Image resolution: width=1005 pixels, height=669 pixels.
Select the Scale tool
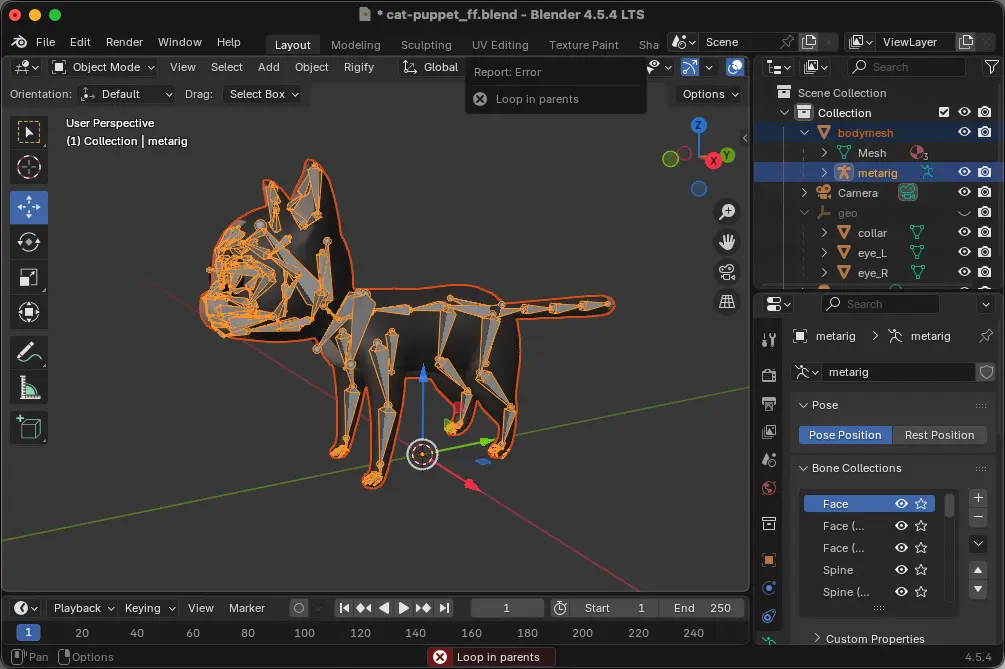[x=29, y=277]
